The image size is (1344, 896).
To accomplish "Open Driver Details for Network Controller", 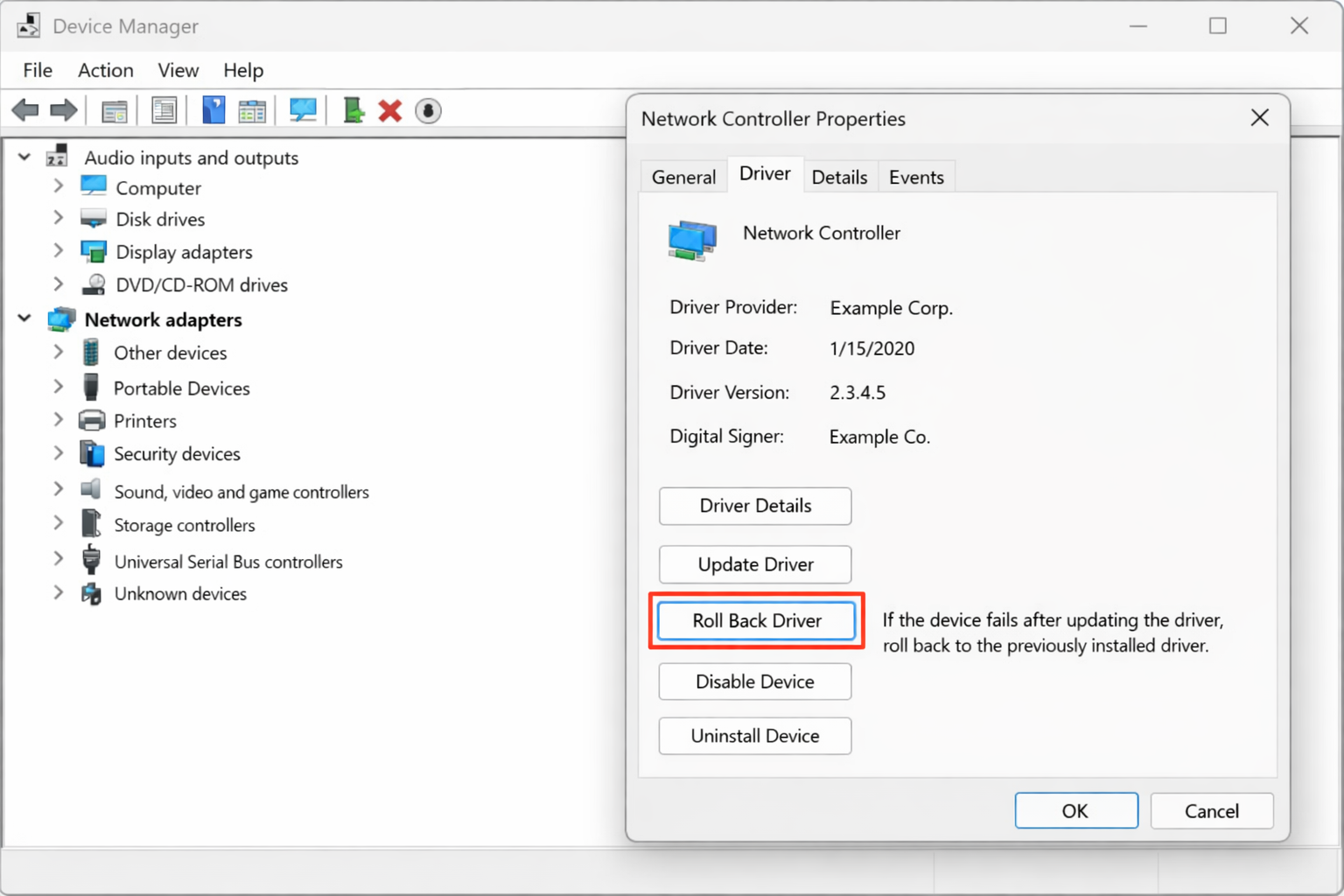I will [x=754, y=506].
